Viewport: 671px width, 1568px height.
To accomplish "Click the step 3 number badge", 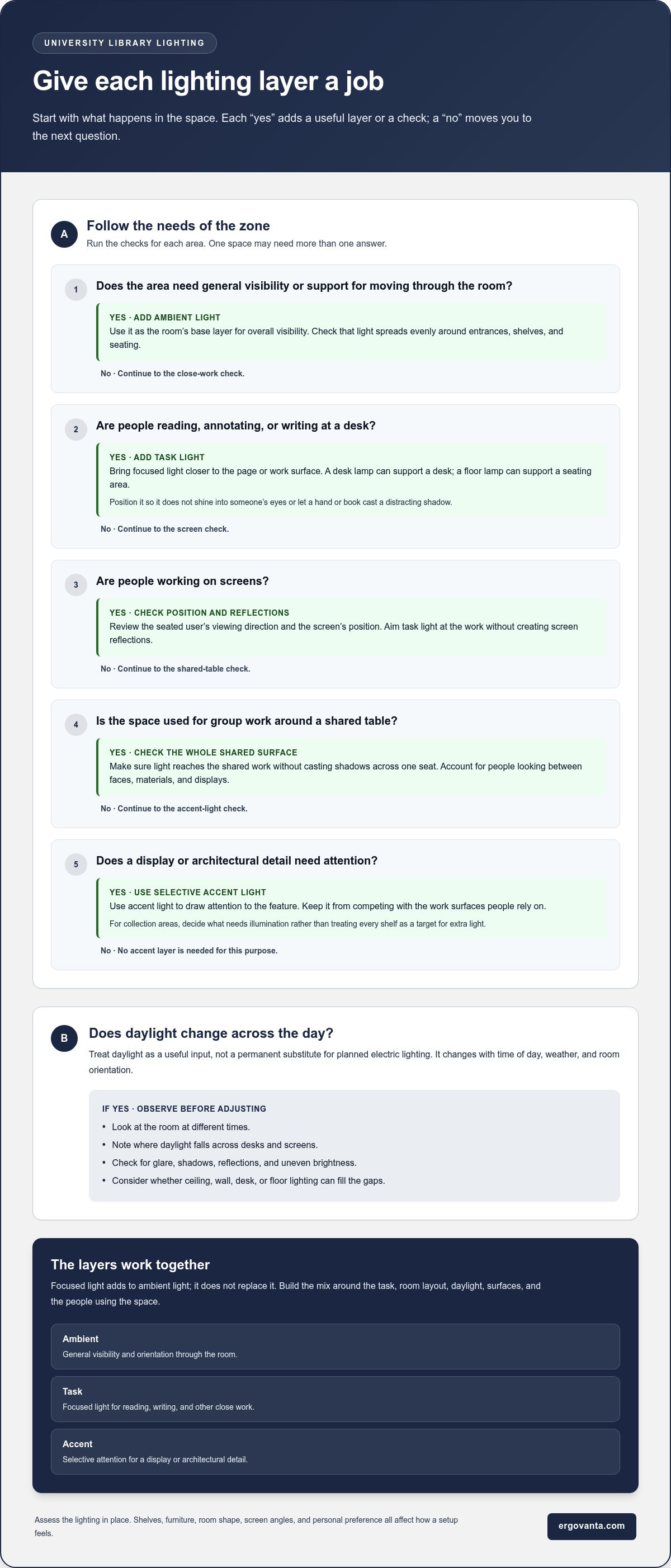I will tap(76, 585).
